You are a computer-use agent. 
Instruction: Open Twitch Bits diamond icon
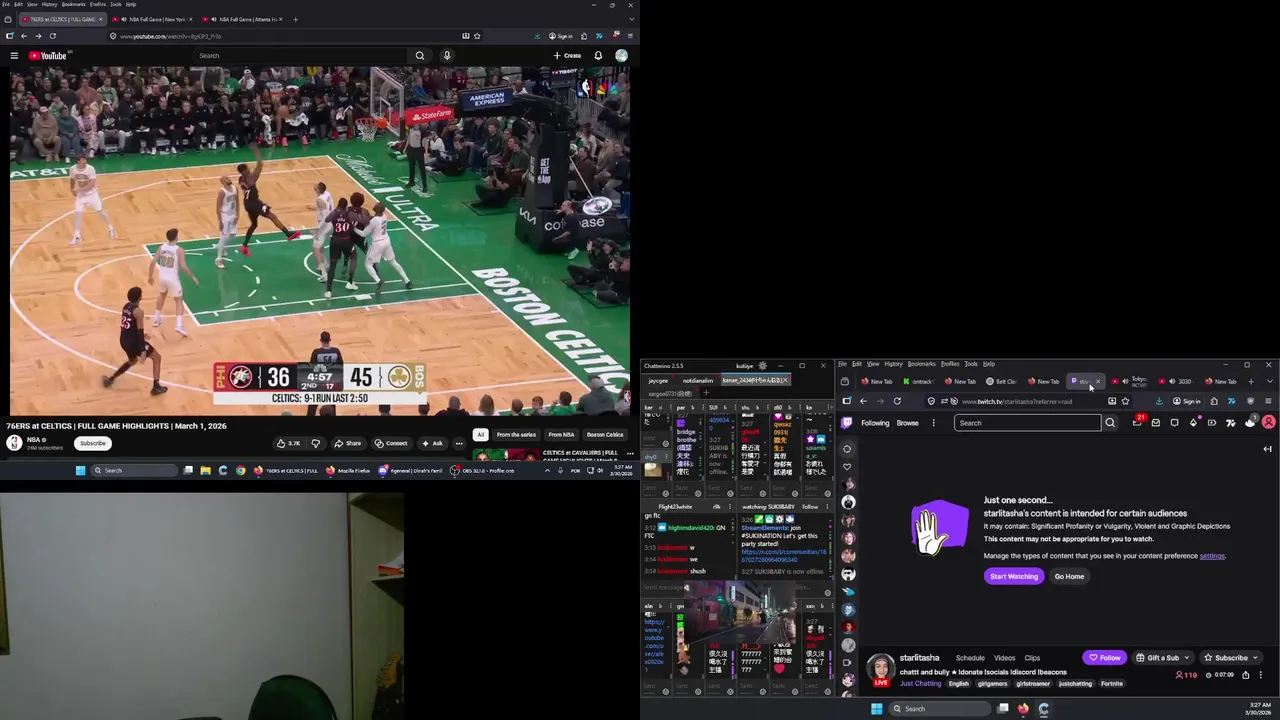coord(1193,423)
